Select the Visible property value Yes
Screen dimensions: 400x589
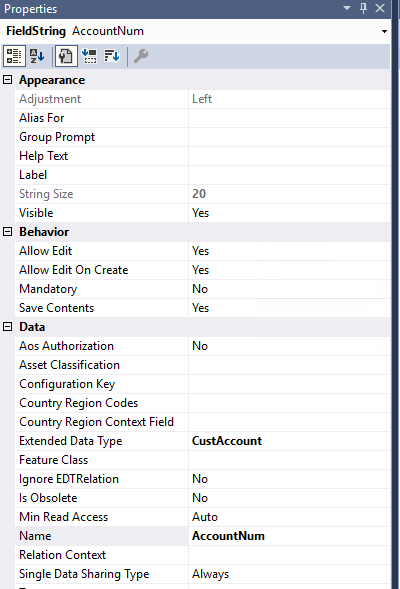tap(289, 213)
